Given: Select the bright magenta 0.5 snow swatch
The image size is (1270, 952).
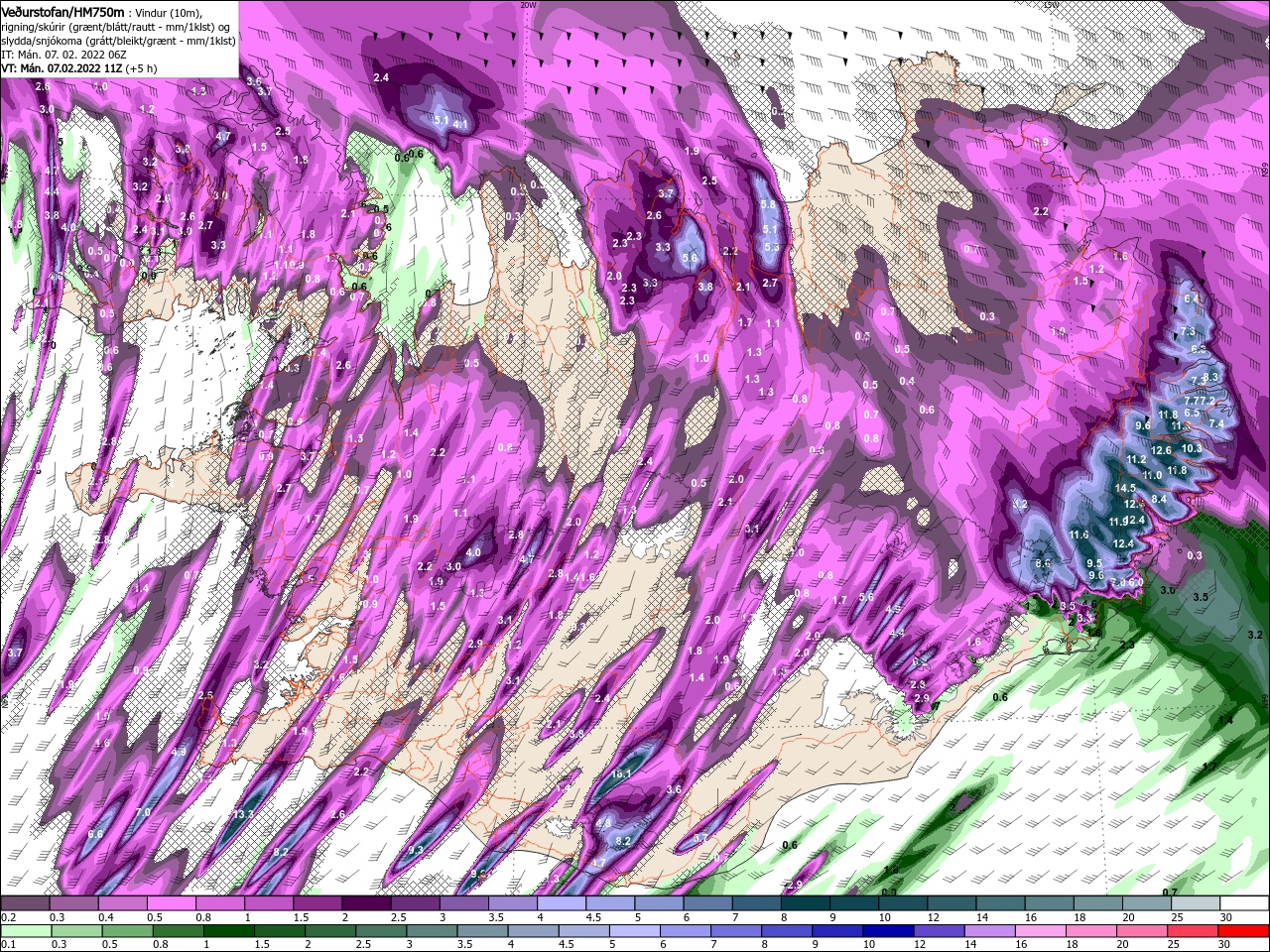Looking at the screenshot, I should [171, 903].
